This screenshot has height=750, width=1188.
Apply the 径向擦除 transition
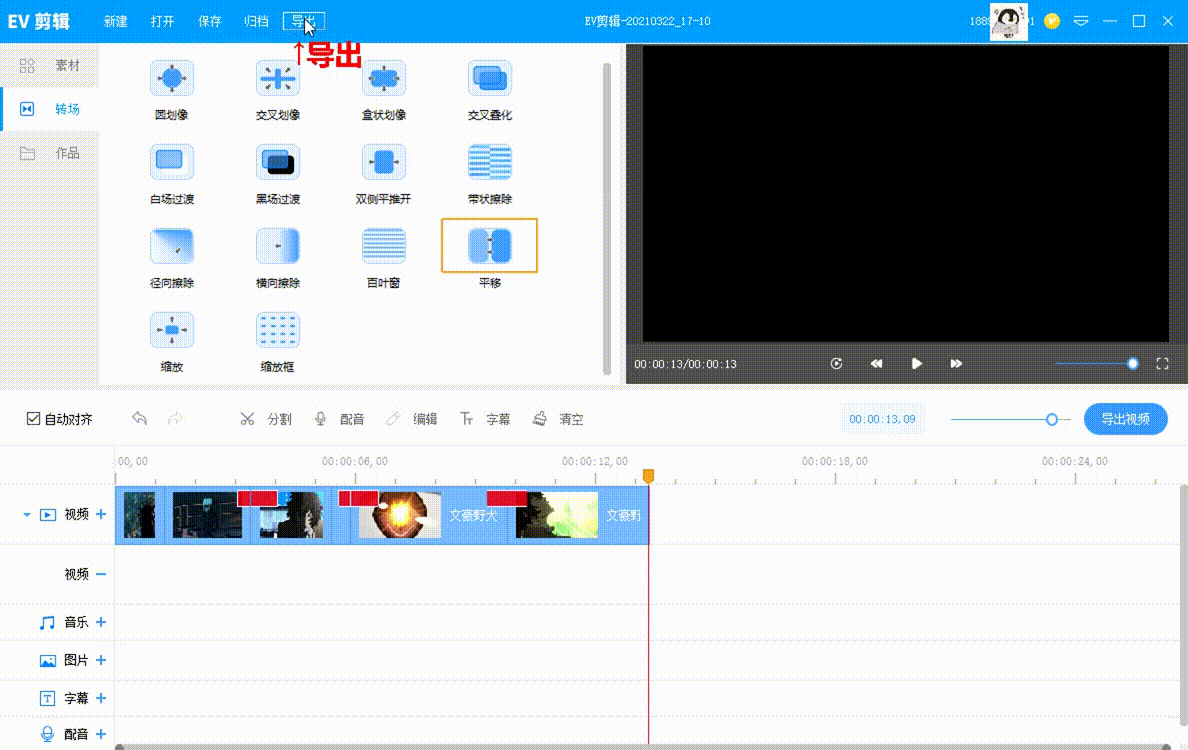point(172,246)
